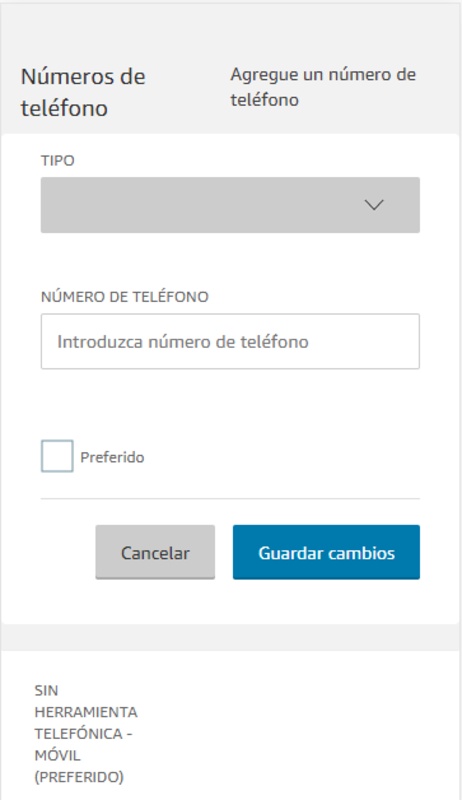Open the TIPO dropdown list
Viewport: 462px width, 800px height.
pos(230,205)
